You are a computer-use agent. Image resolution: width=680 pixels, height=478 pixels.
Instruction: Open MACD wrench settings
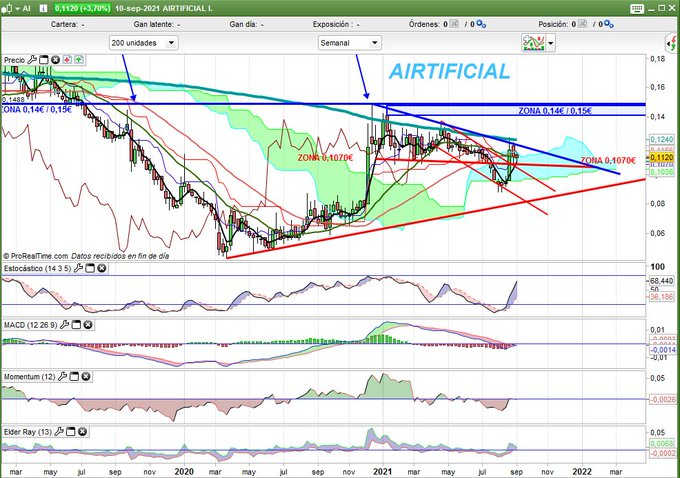coord(65,324)
